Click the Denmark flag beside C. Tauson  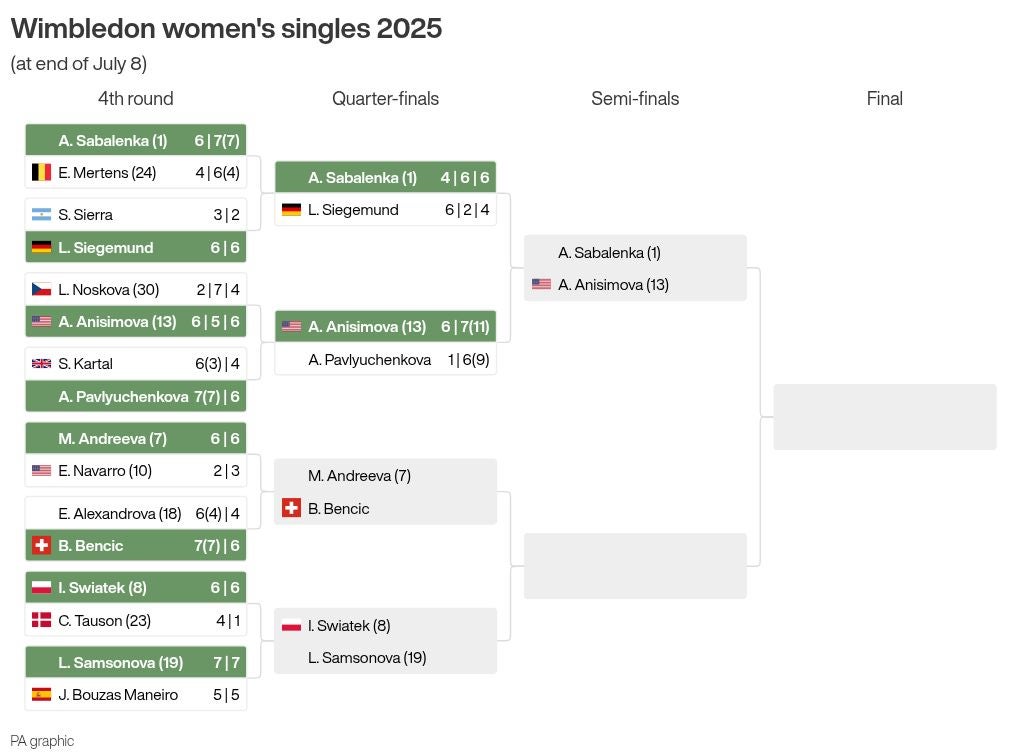point(41,620)
